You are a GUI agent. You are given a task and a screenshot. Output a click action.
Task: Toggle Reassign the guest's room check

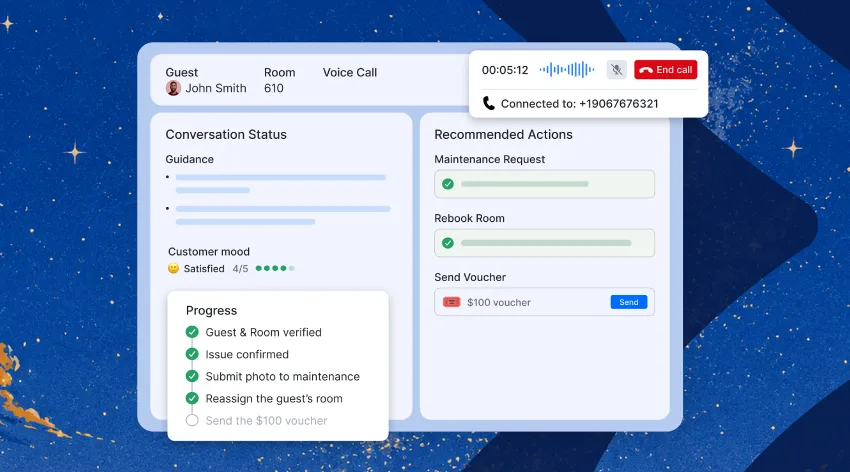coord(192,398)
